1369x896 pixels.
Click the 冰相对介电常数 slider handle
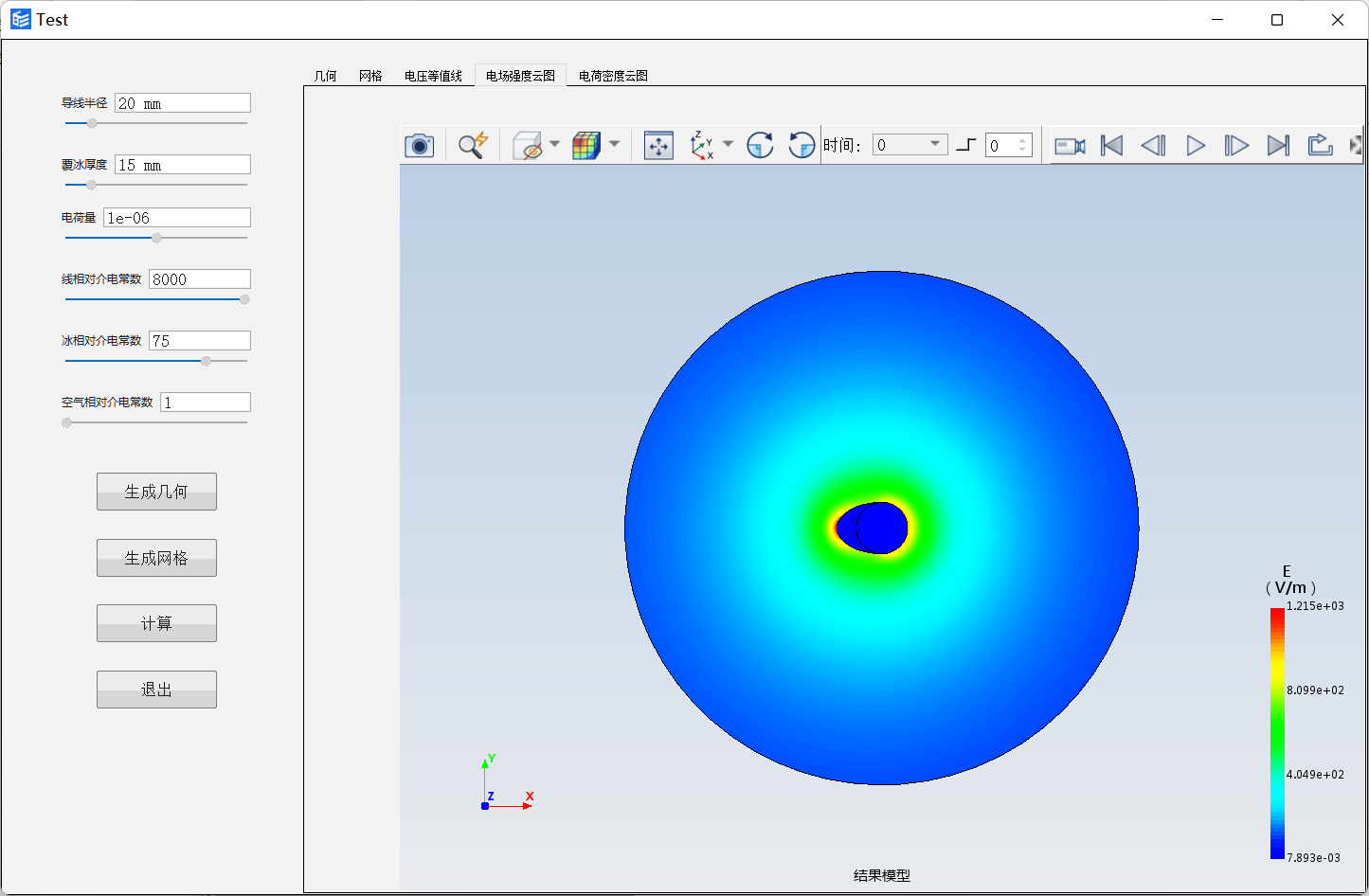[x=206, y=361]
